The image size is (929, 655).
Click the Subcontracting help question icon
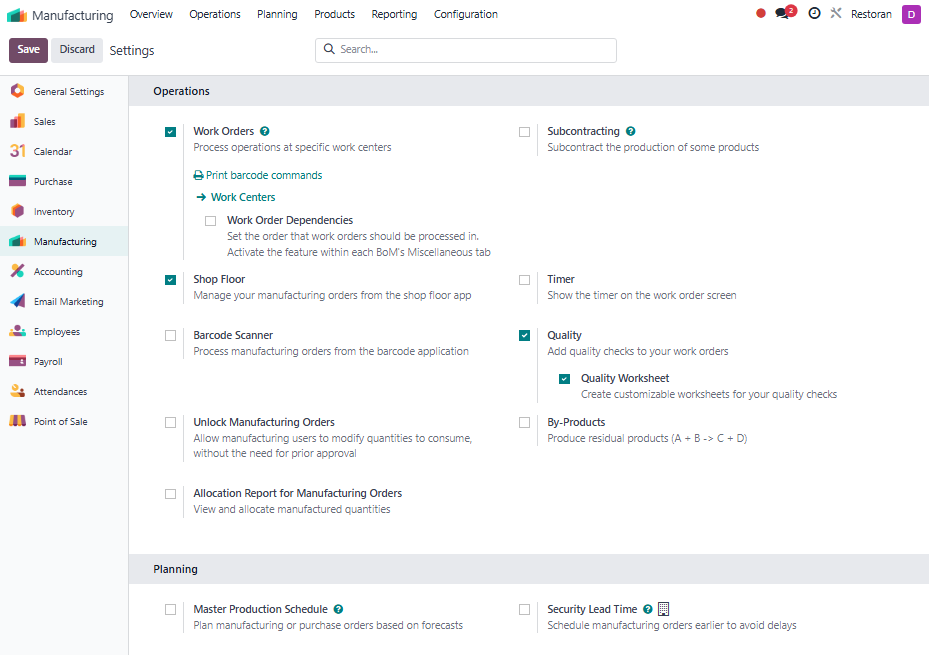point(630,131)
